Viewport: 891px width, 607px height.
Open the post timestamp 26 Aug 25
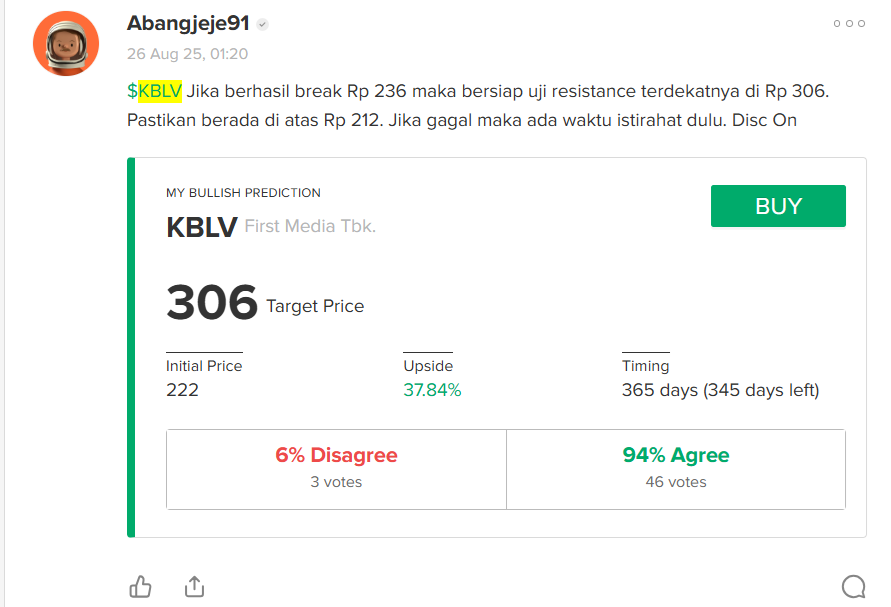[188, 54]
